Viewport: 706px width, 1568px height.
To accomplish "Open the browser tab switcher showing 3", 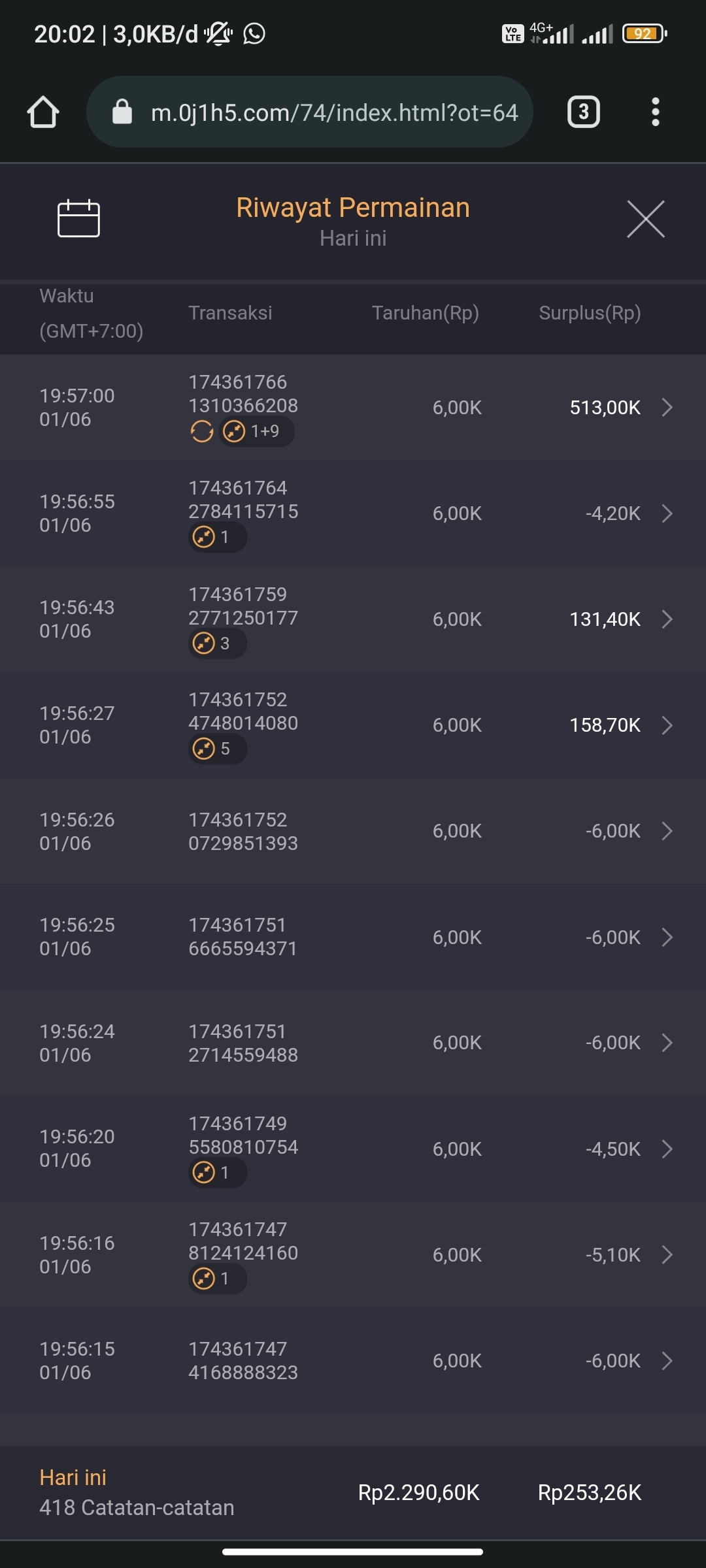I will tap(583, 112).
